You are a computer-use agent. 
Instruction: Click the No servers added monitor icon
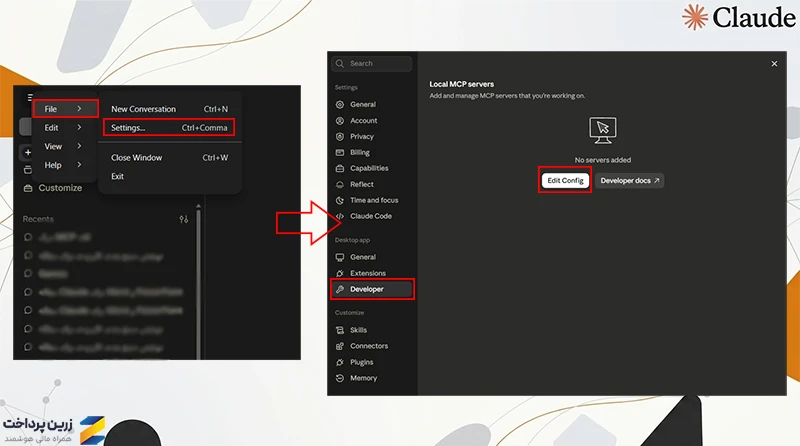pyautogui.click(x=603, y=131)
